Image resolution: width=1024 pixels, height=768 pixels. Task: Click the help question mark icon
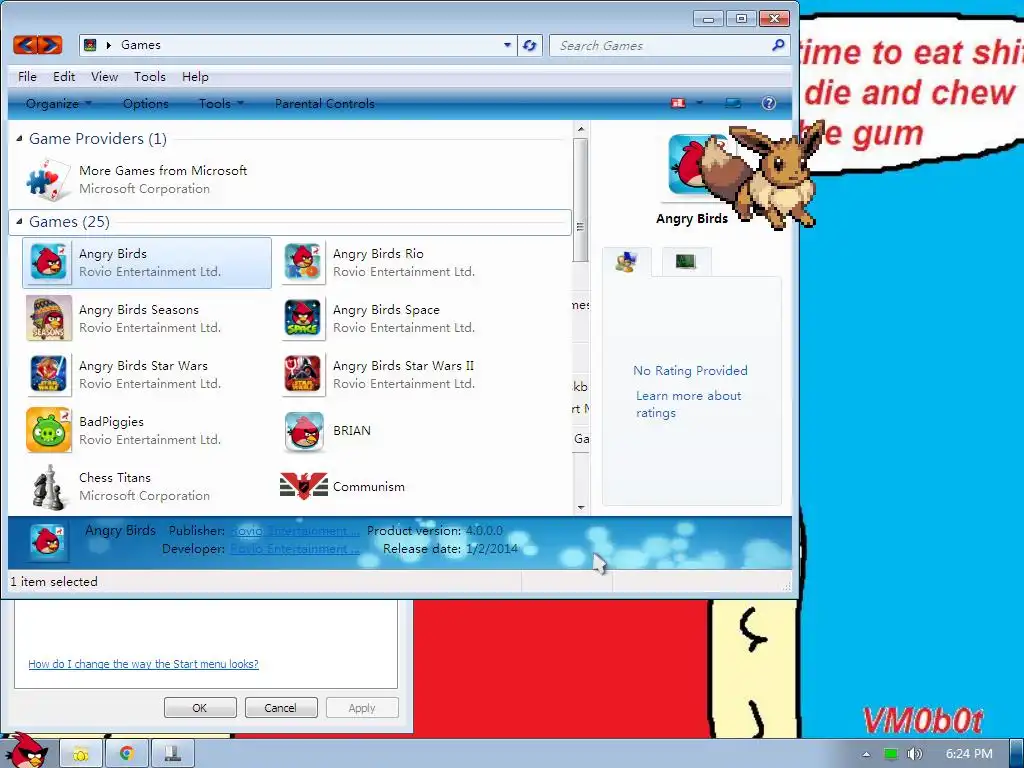pos(769,103)
